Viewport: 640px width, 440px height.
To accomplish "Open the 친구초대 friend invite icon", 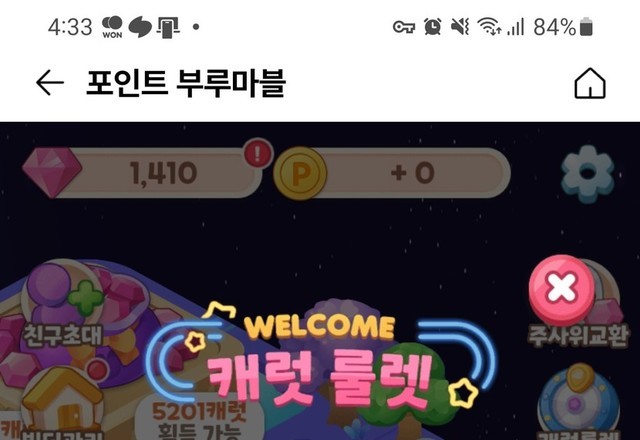I will [x=63, y=304].
